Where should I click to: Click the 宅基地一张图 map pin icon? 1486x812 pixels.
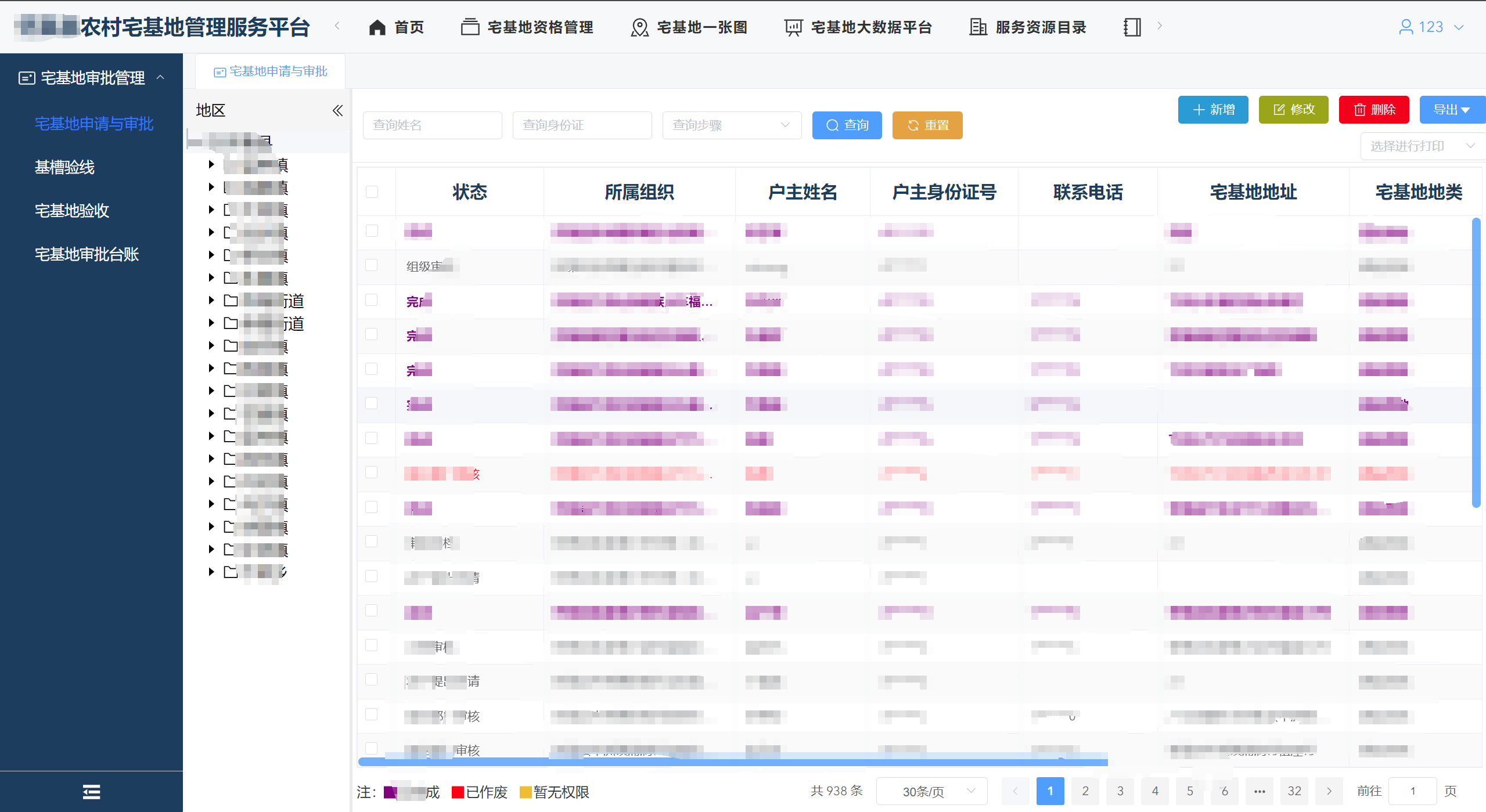pos(639,27)
